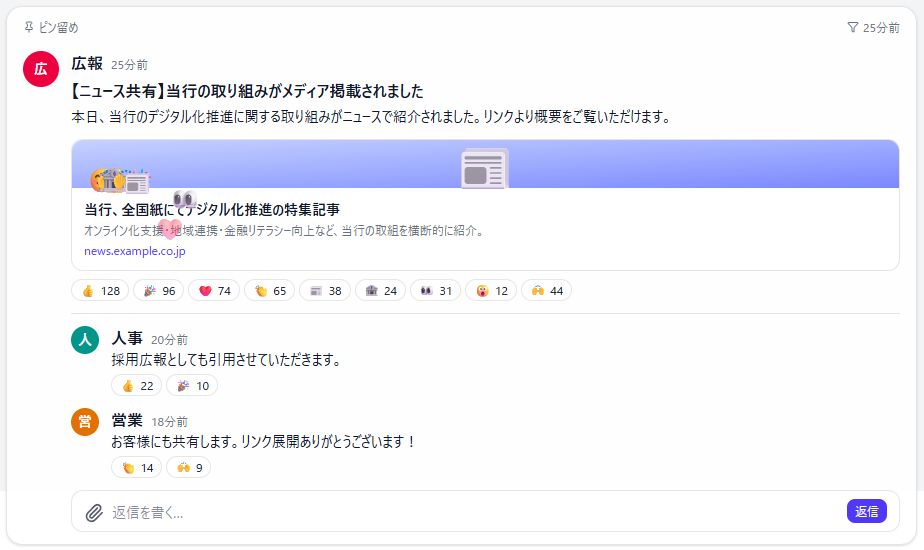Click thumbs up reaction 22 on 人事 reply

137,386
